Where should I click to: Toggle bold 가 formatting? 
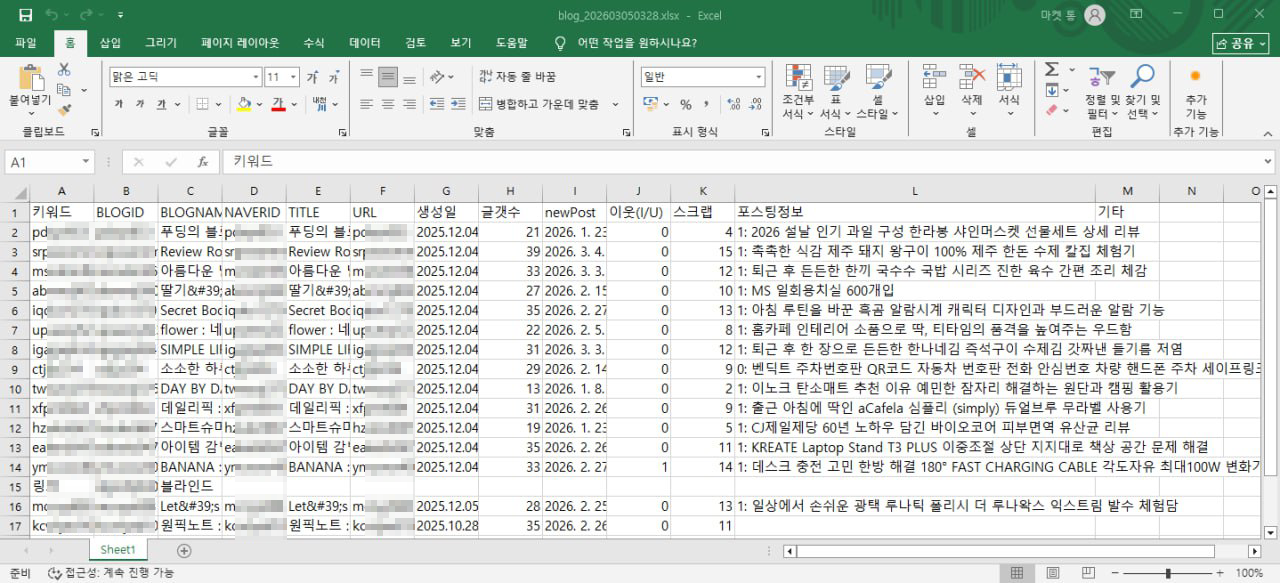pos(119,104)
